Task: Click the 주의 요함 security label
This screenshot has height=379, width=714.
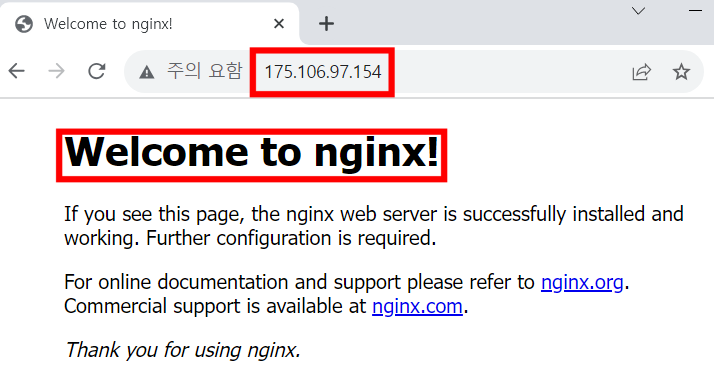Action: coord(204,71)
